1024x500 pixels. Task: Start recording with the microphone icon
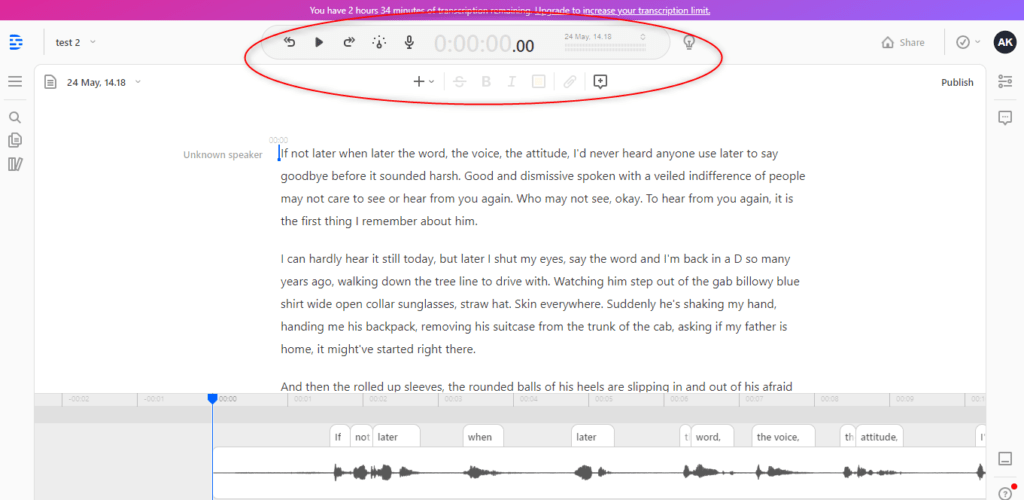pos(408,43)
